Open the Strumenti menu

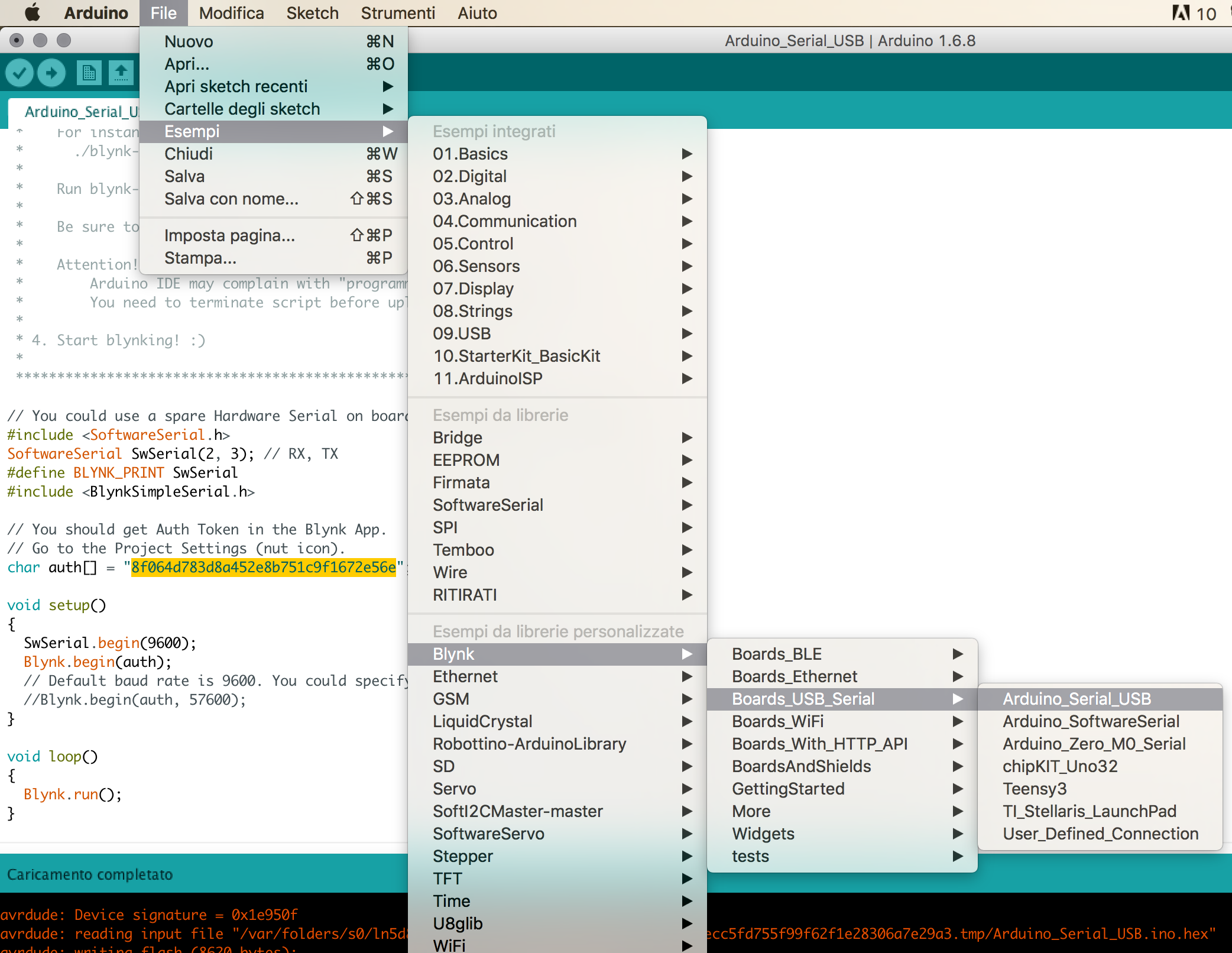point(398,13)
